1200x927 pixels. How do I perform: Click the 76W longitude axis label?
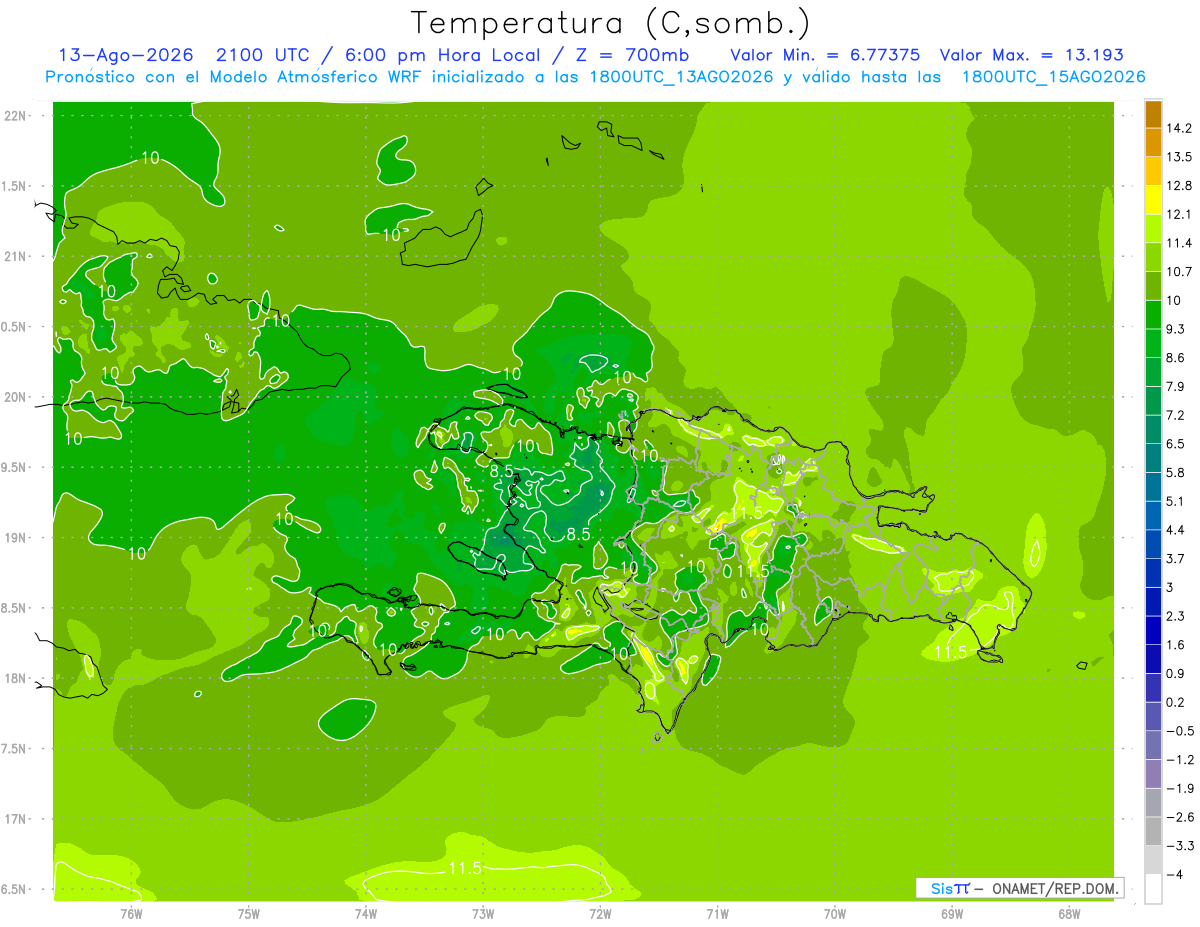[x=131, y=914]
